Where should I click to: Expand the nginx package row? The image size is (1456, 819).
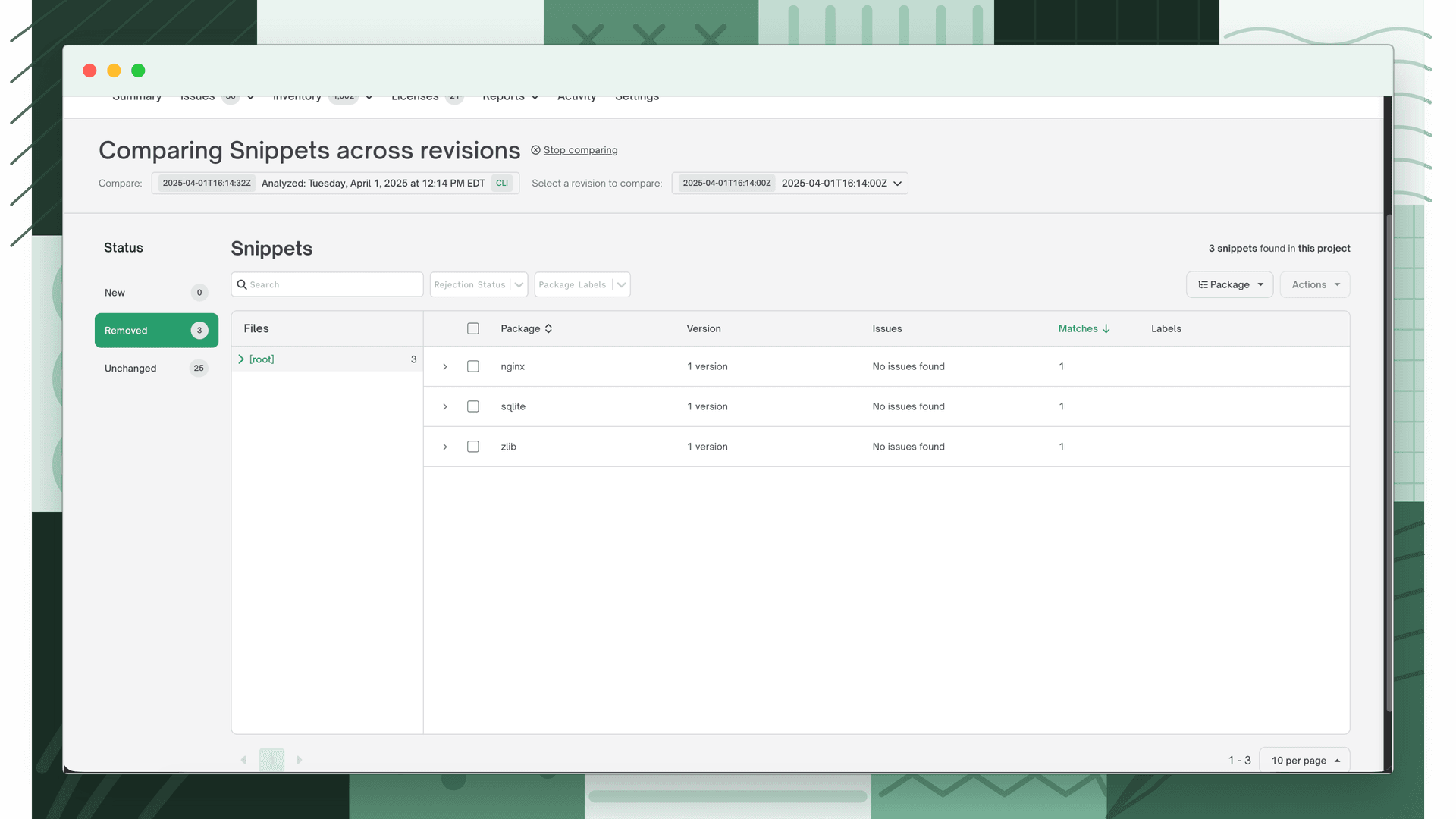(445, 366)
